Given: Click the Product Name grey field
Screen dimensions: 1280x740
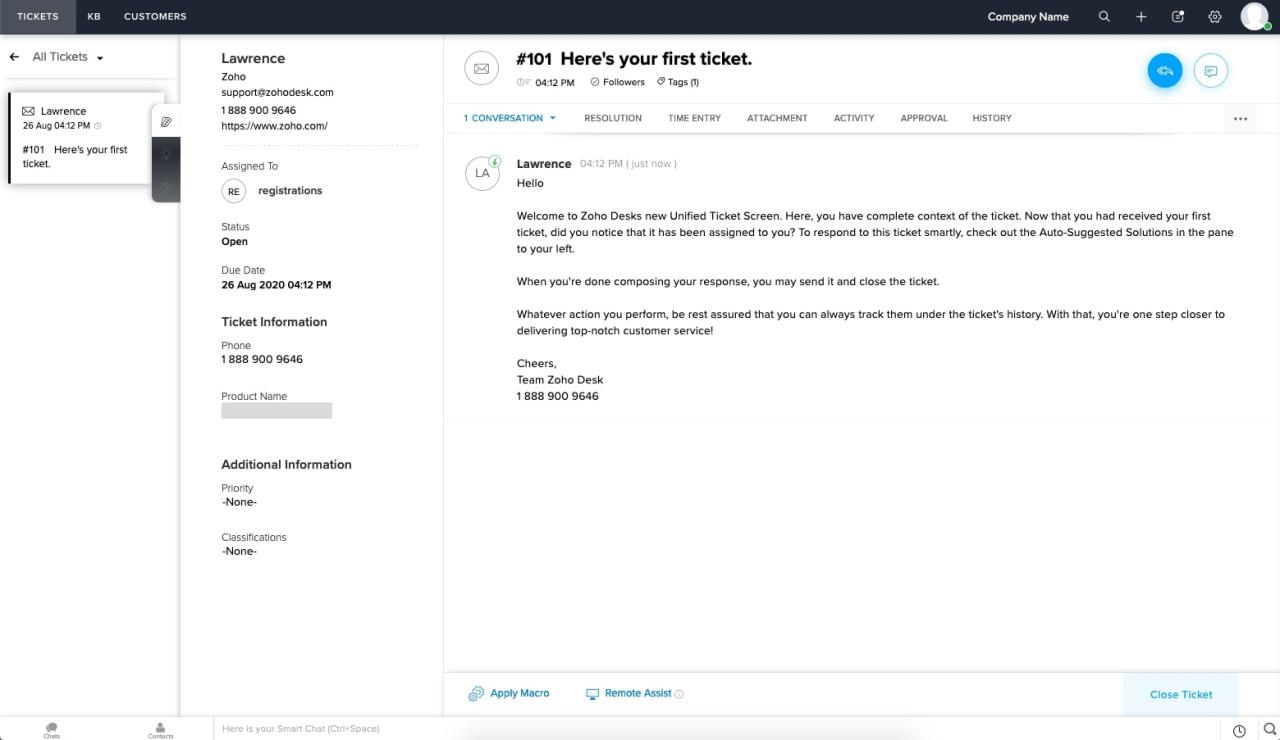Looking at the screenshot, I should 277,411.
